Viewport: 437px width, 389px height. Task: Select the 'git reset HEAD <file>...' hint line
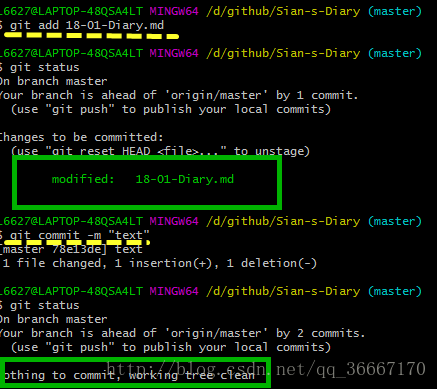coord(160,151)
